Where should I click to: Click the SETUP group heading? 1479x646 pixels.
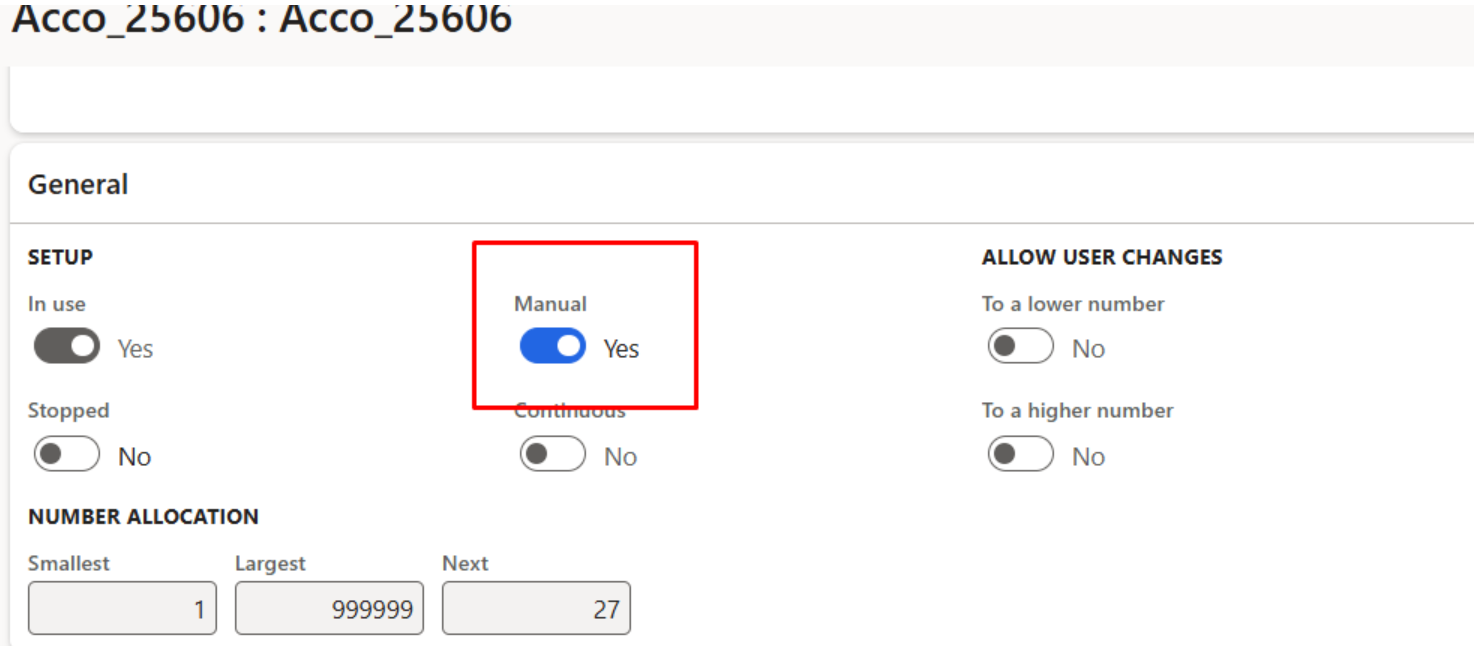click(x=60, y=257)
